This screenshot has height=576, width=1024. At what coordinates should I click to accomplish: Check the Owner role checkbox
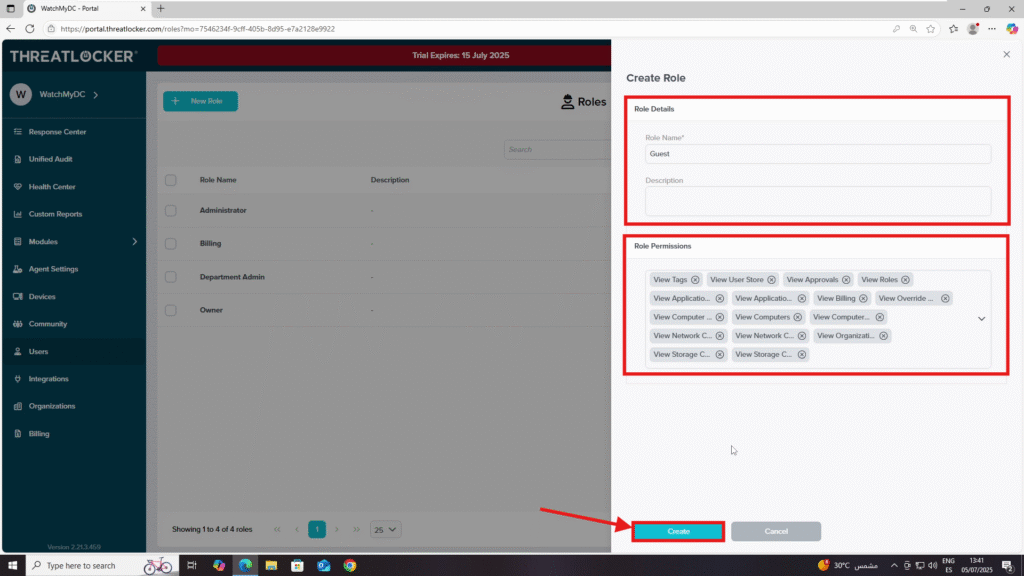[170, 310]
